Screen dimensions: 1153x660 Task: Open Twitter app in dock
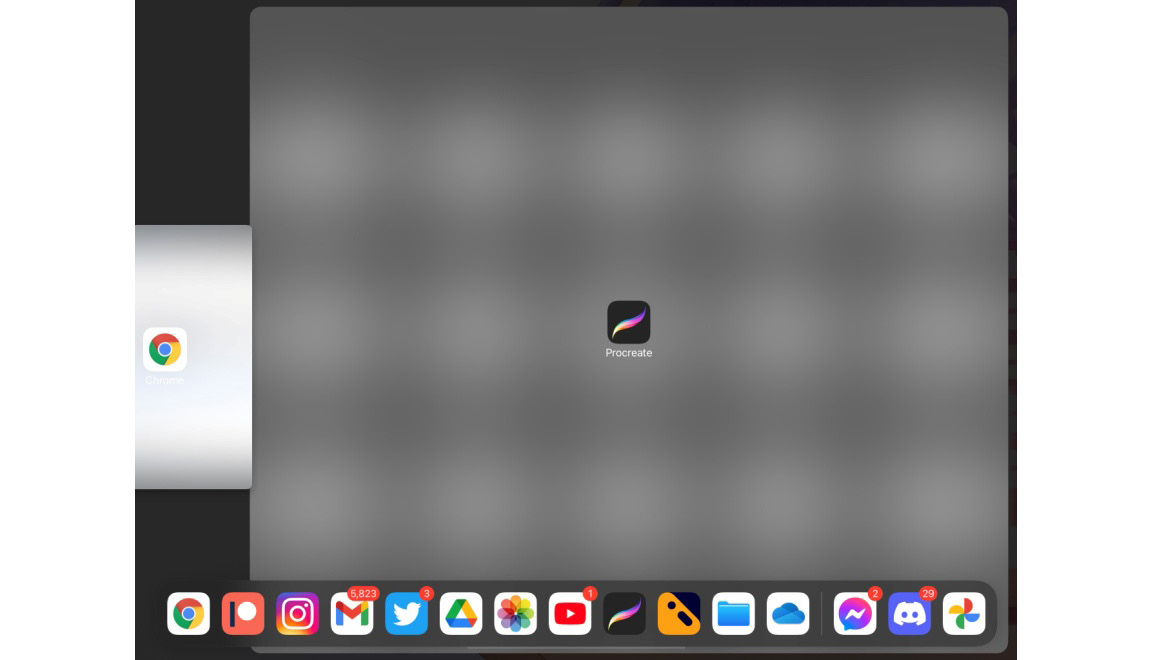pos(407,613)
